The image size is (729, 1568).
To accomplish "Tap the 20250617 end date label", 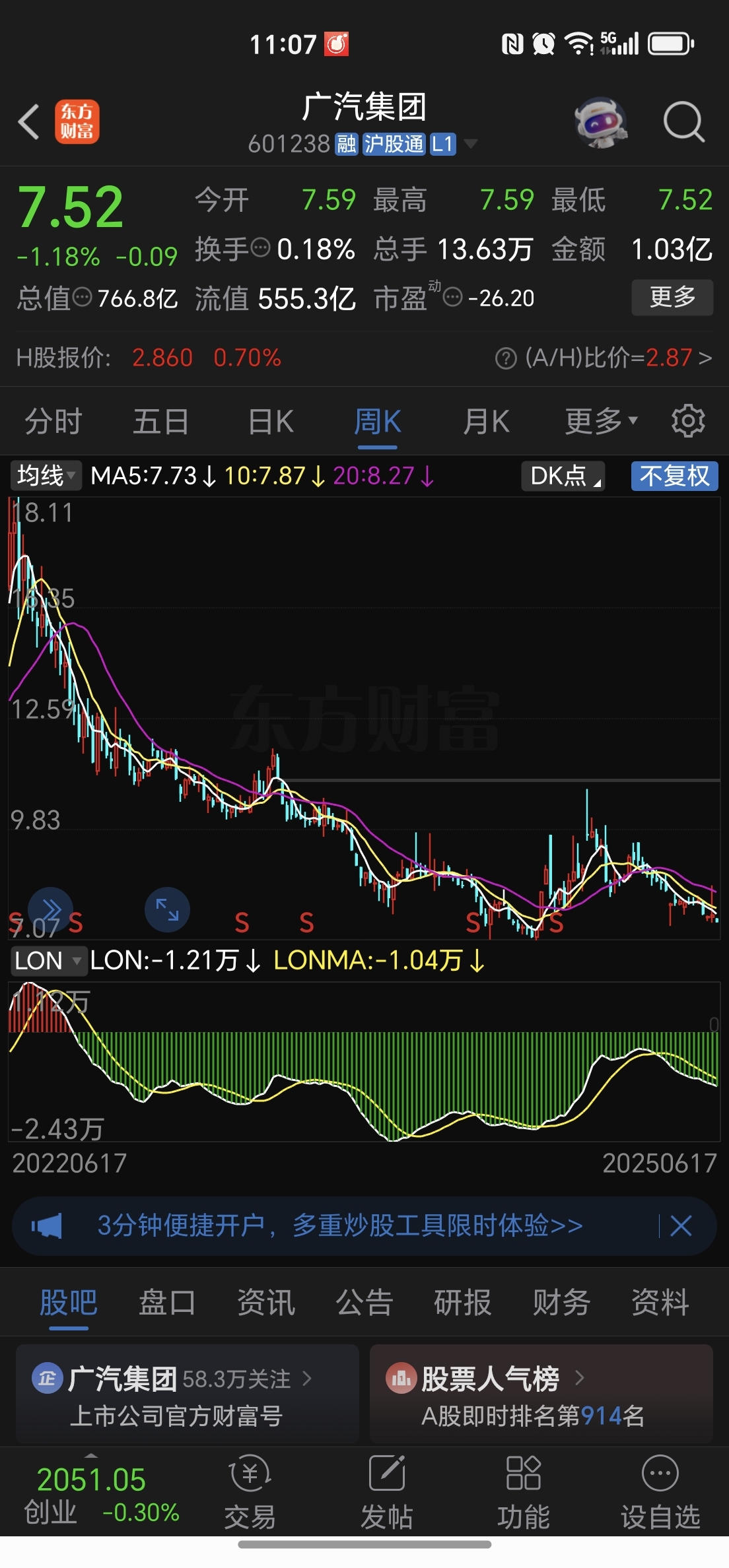I will tap(660, 1163).
